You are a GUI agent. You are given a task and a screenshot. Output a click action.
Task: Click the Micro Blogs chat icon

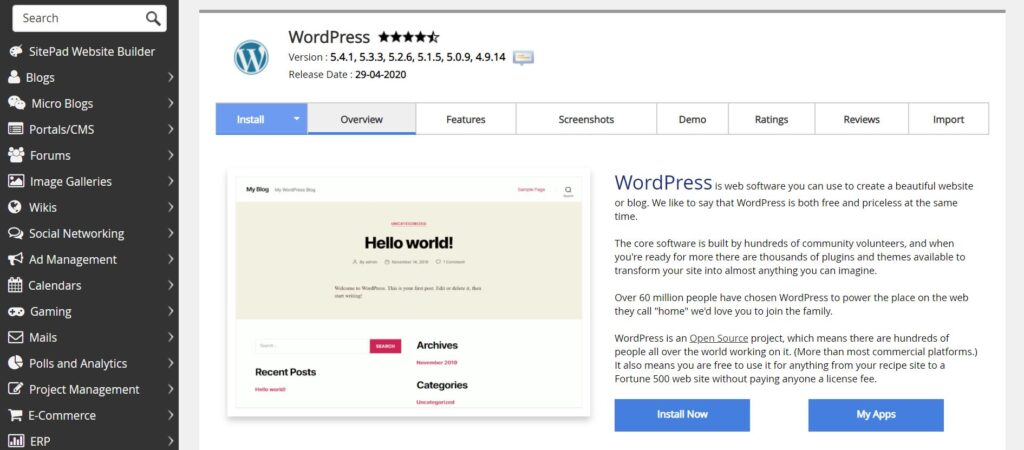click(x=16, y=103)
